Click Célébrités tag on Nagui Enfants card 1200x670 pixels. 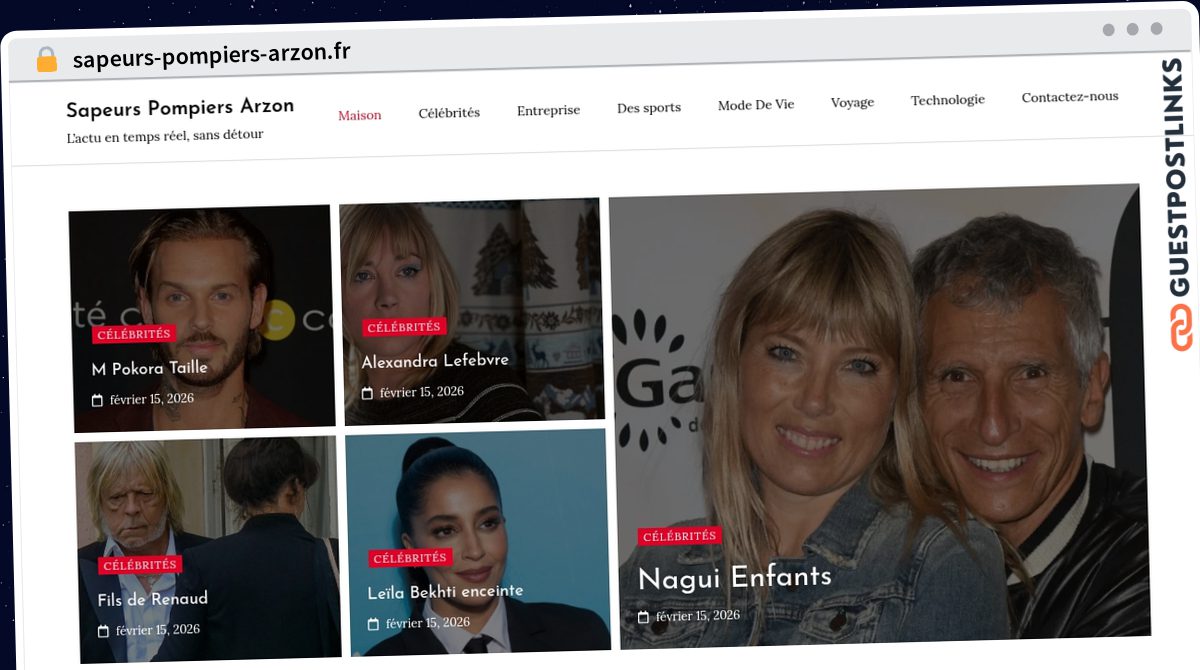click(x=680, y=537)
